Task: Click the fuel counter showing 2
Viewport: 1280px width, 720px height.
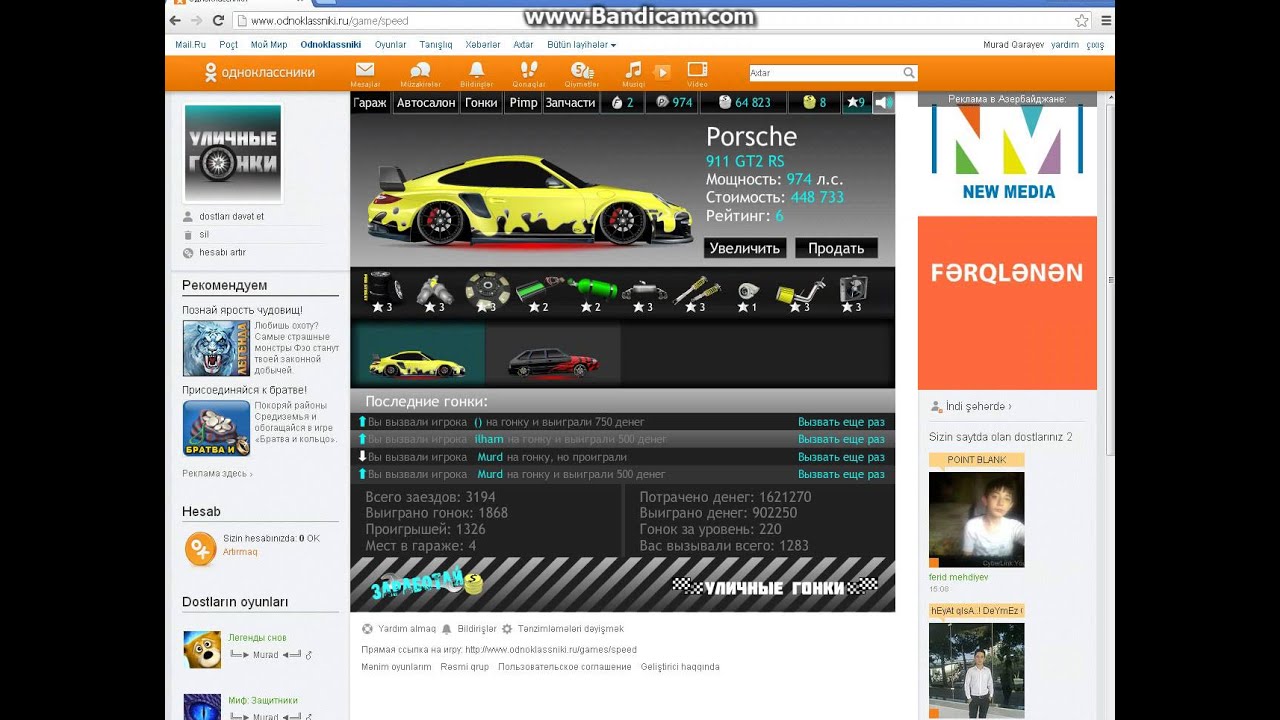Action: coord(622,102)
